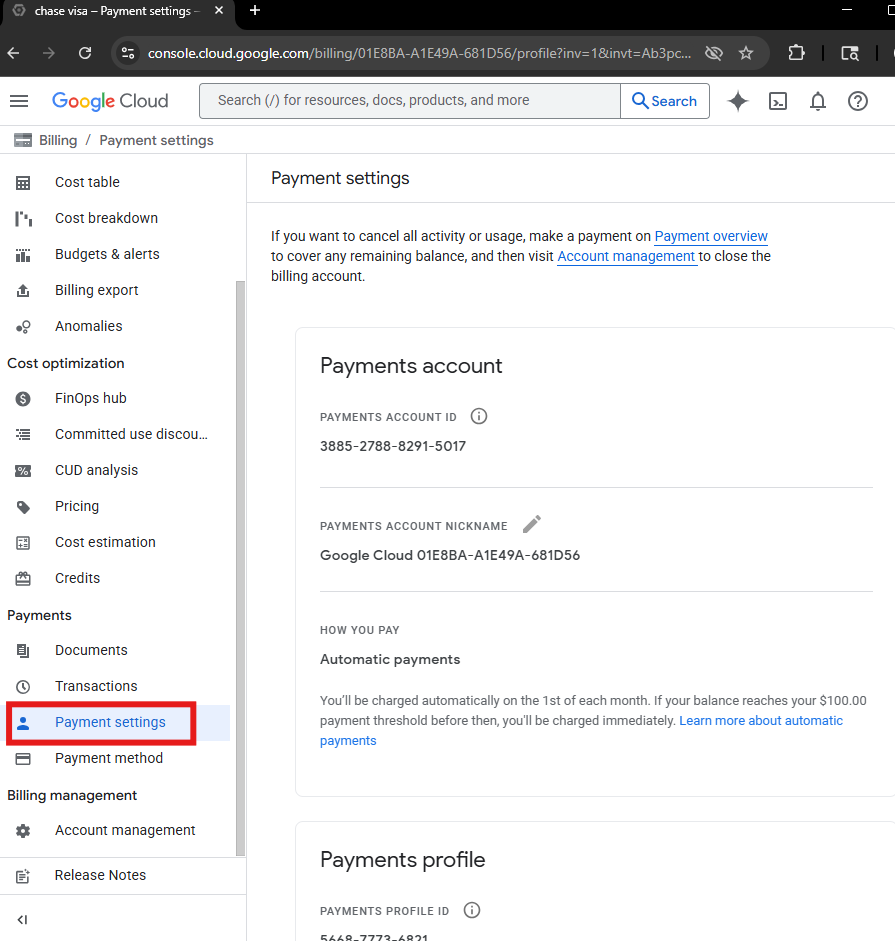Open browser extensions puzzle icon
This screenshot has width=895, height=941.
tap(796, 53)
